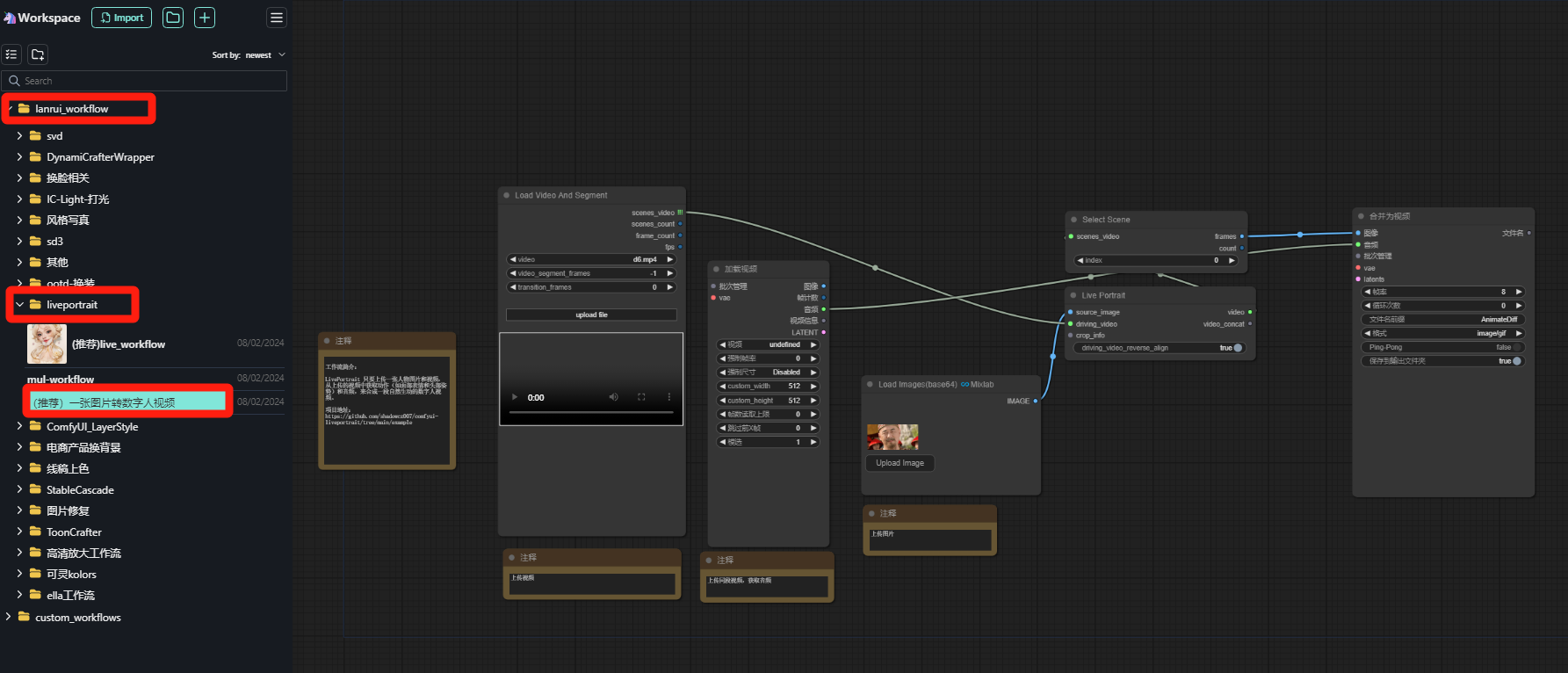The image size is (1568, 673).
Task: Expand the DynamicCrafterWrapper folder
Action: pos(19,157)
